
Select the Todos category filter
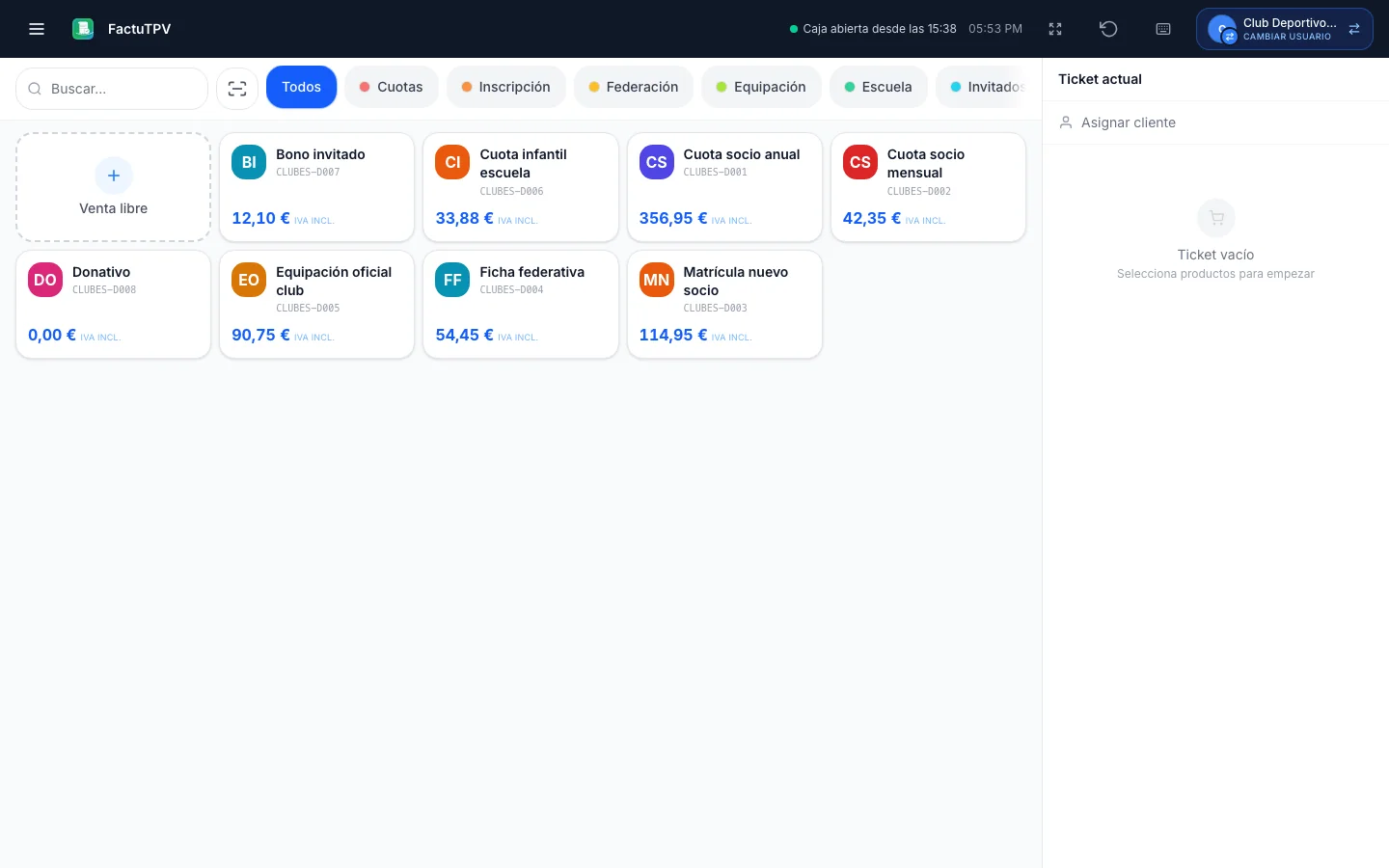[x=302, y=87]
